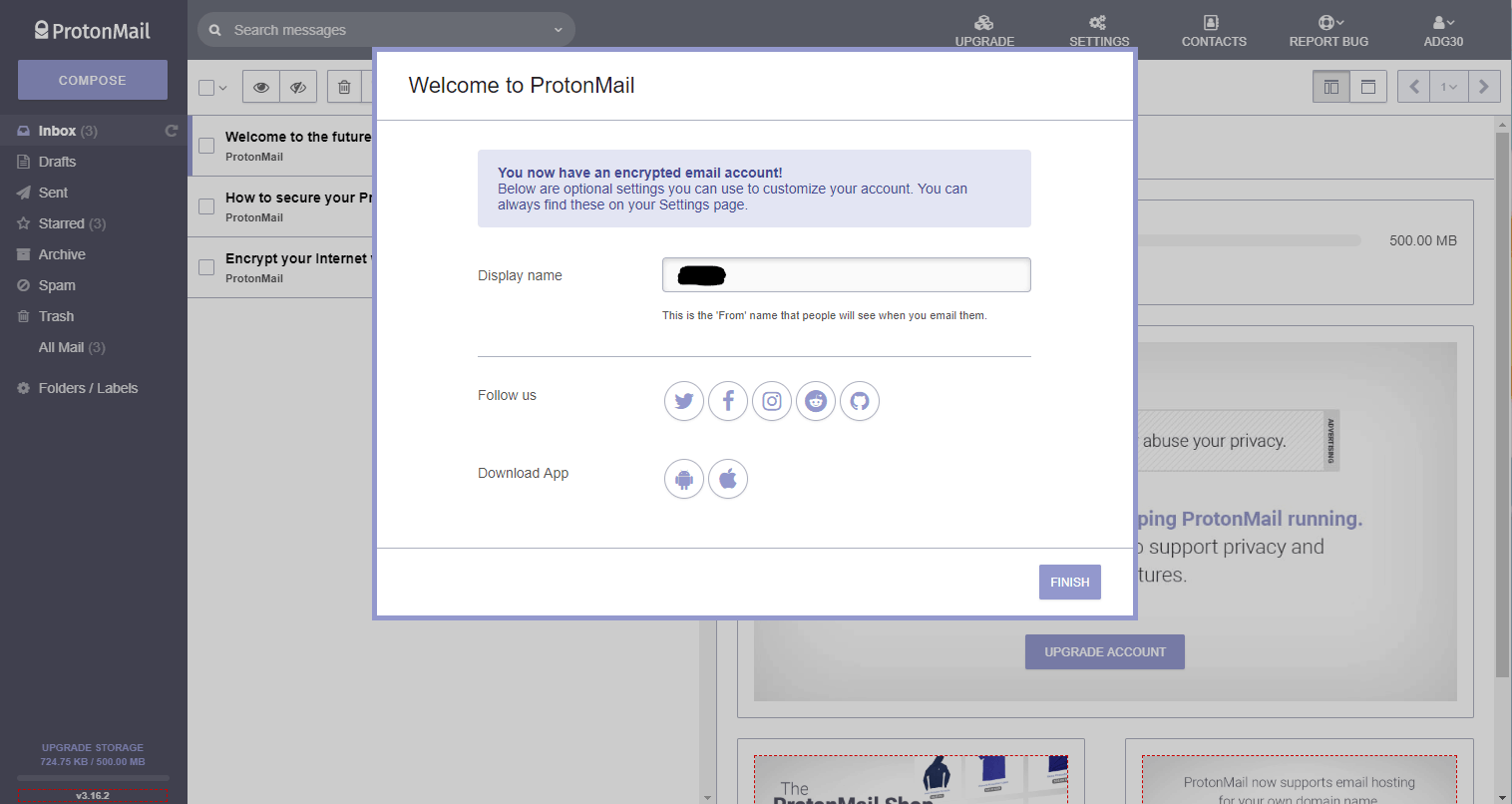Open Folders / Labels settings
This screenshot has height=804, width=1512.
(x=88, y=388)
